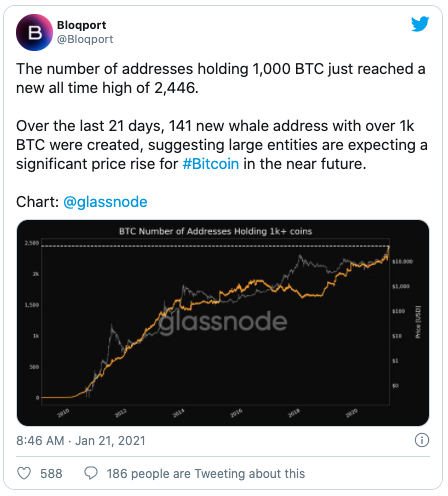Like the tweet with the heart icon
448x496 pixels.
[x=24, y=473]
